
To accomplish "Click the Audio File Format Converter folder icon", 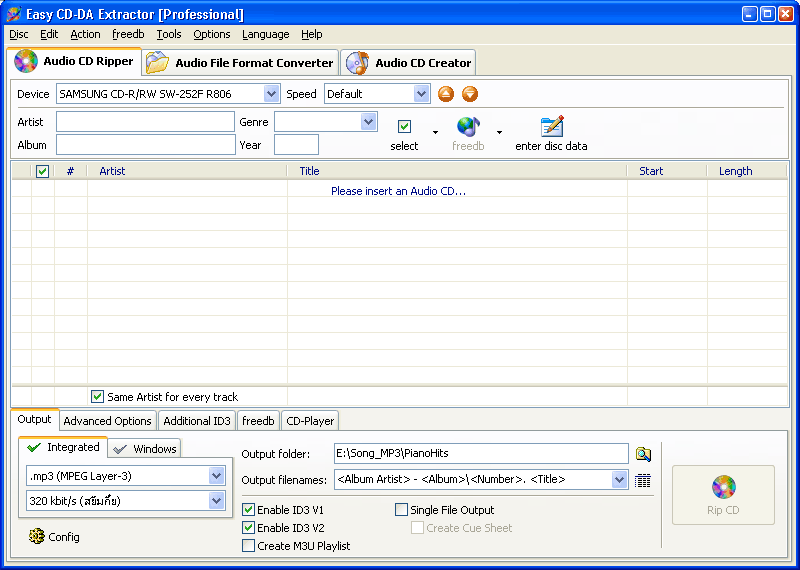I will (x=157, y=63).
